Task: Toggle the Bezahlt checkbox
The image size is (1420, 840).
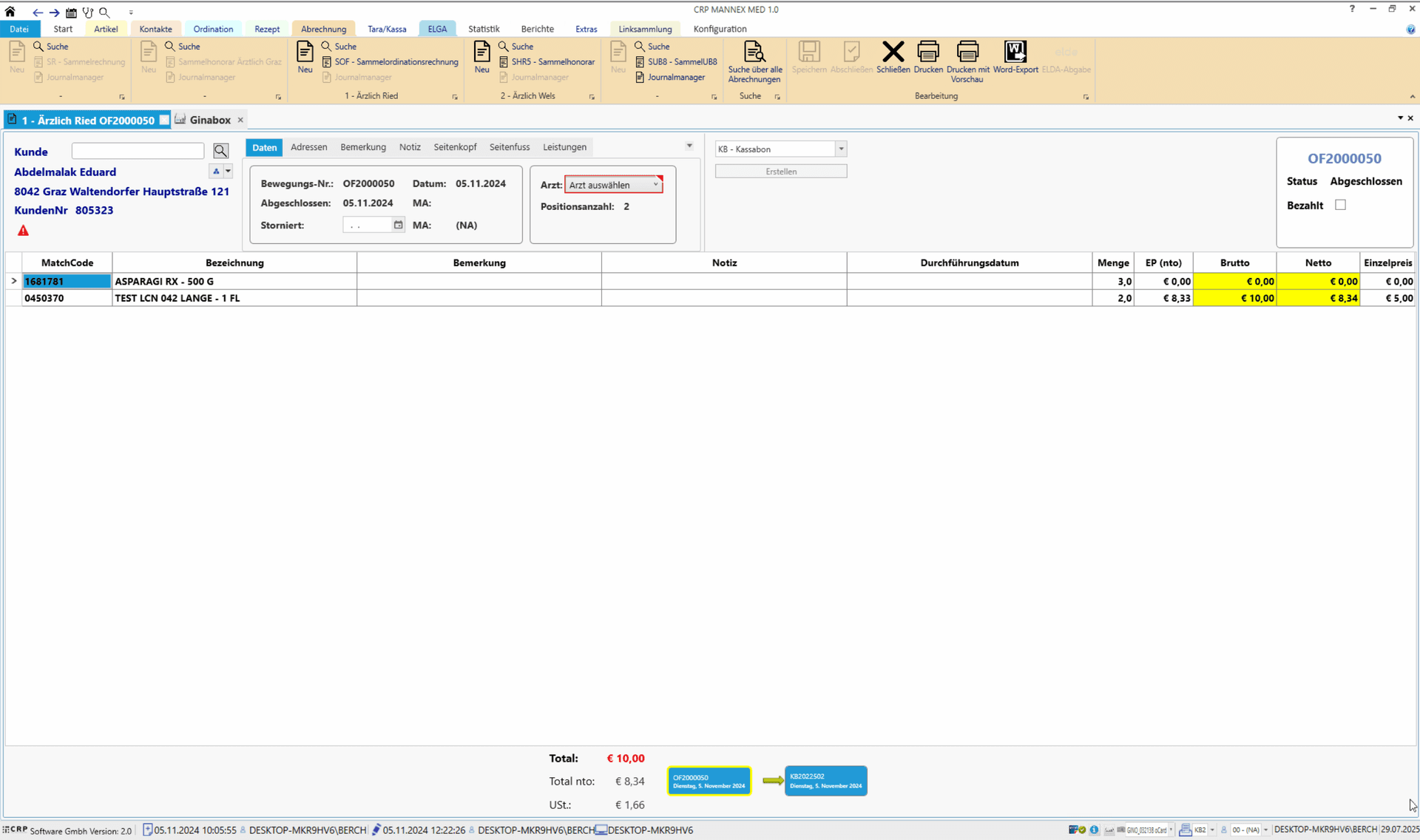Action: click(1340, 205)
